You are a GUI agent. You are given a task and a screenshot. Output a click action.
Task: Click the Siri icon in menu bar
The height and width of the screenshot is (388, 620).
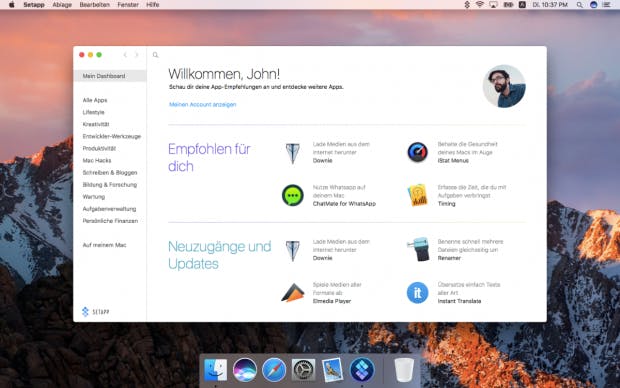coord(594,5)
